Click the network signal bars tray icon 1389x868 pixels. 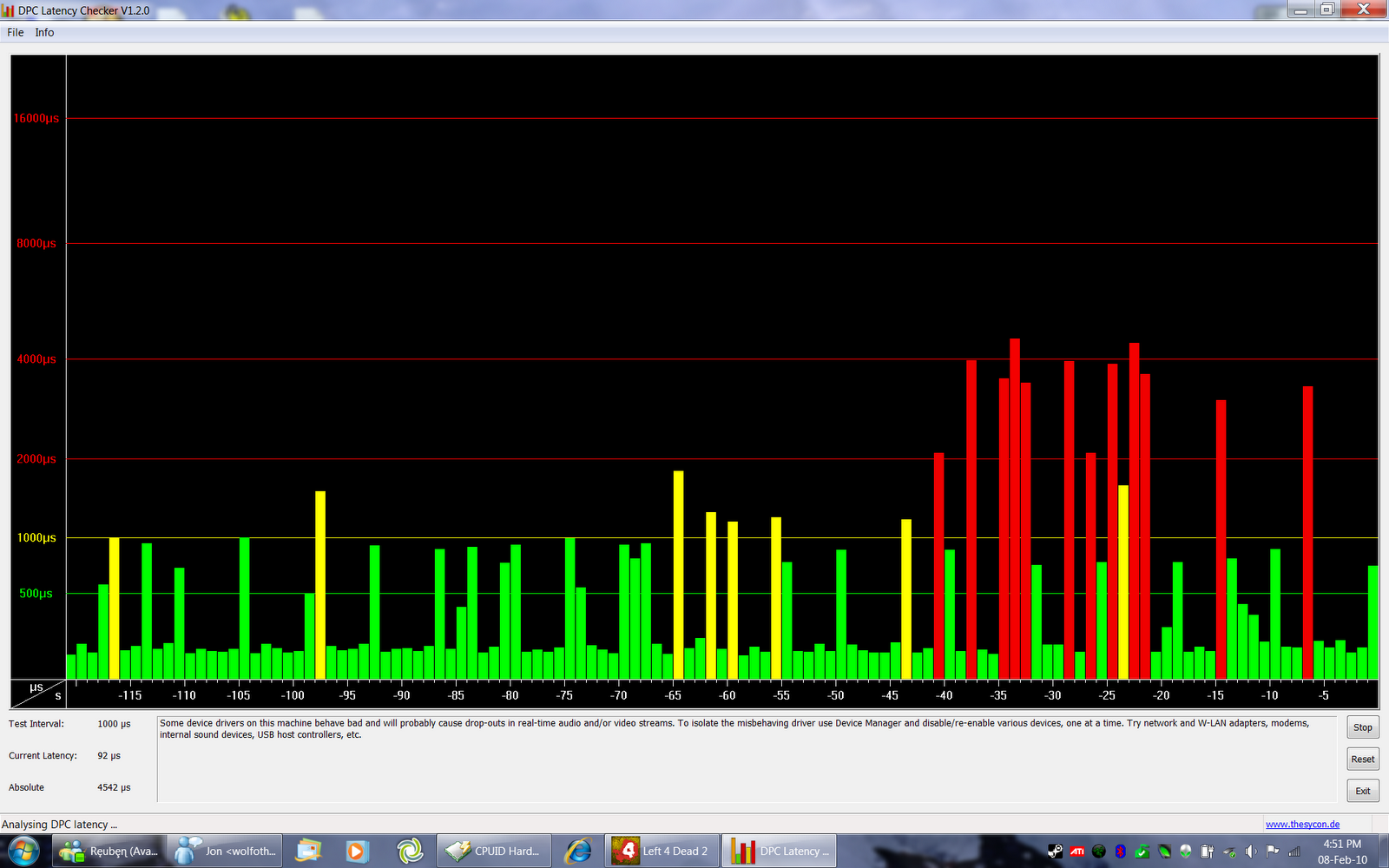1294,852
